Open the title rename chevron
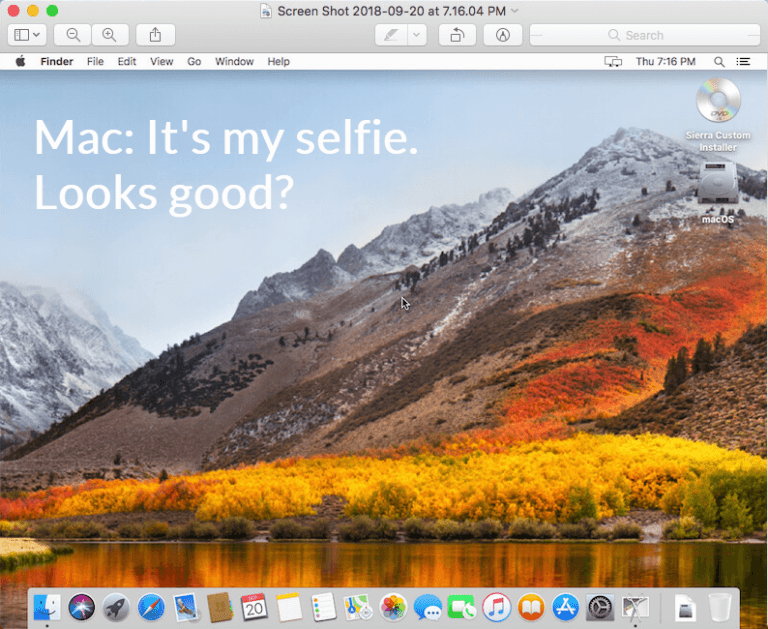The image size is (768, 629). (x=514, y=10)
